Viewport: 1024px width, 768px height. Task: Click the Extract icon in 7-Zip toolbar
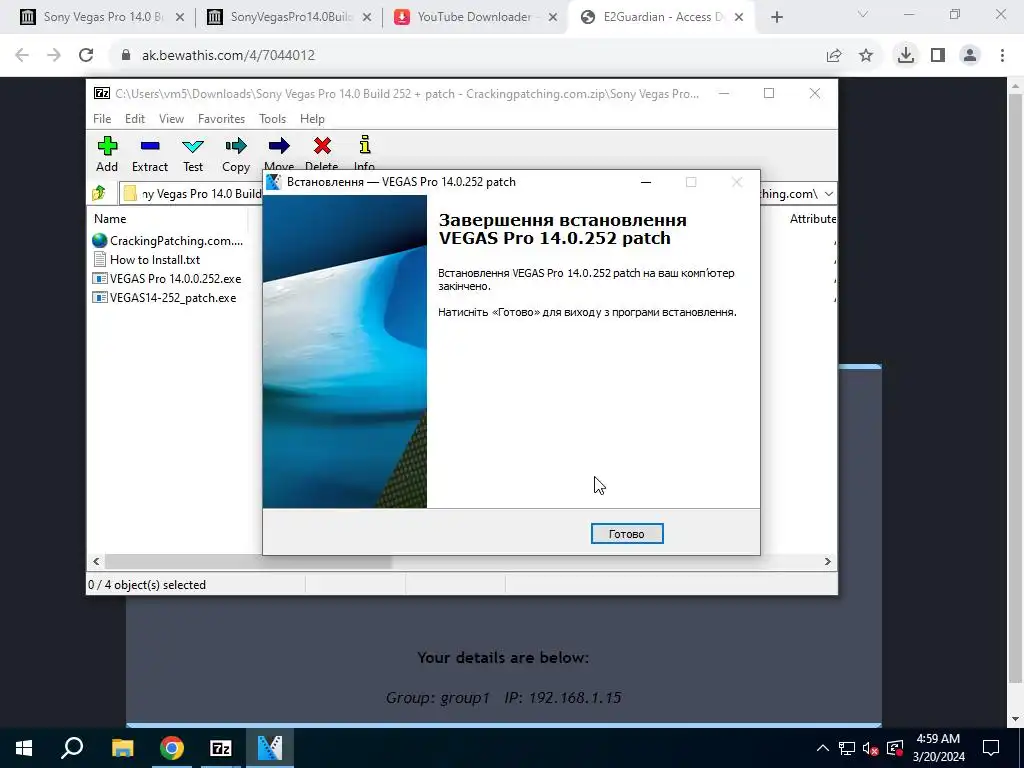[150, 146]
